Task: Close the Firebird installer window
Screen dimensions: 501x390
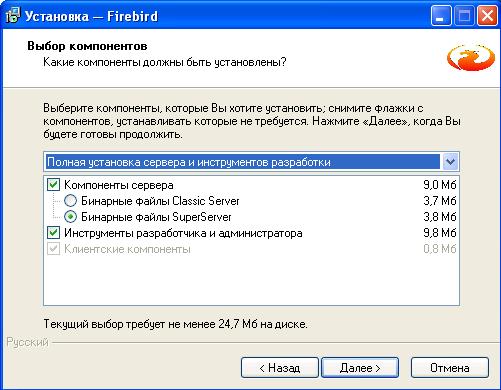Action: click(487, 16)
